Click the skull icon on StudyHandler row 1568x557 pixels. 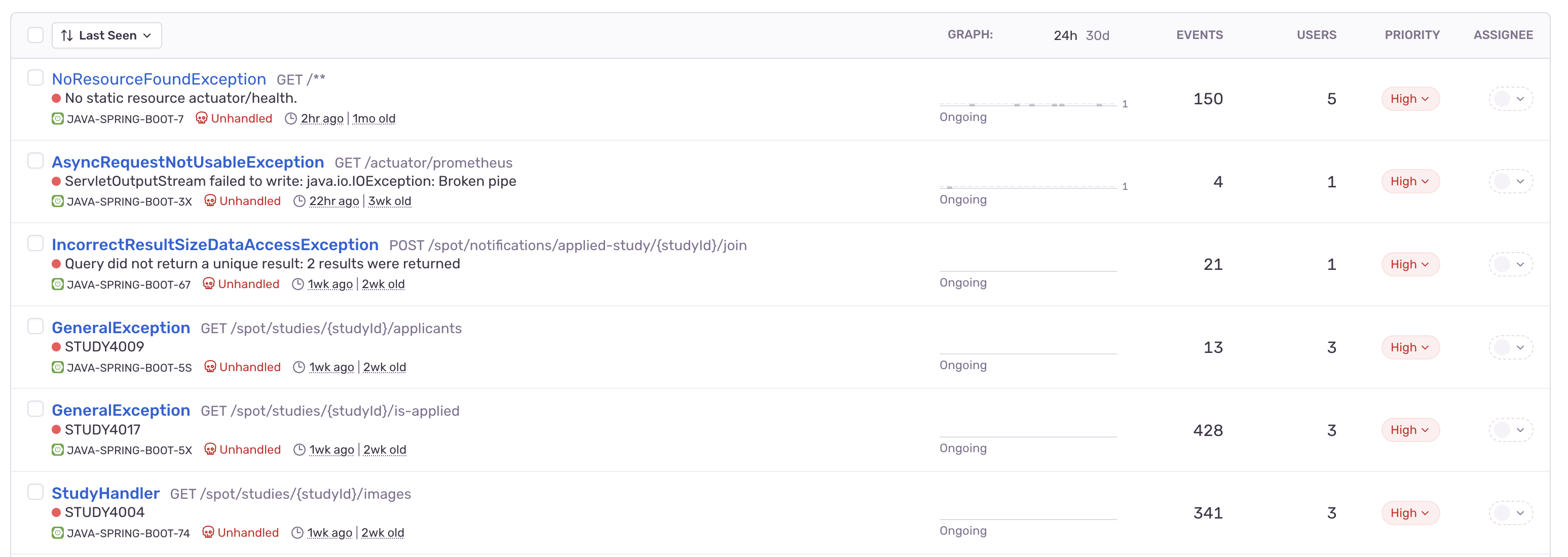208,532
